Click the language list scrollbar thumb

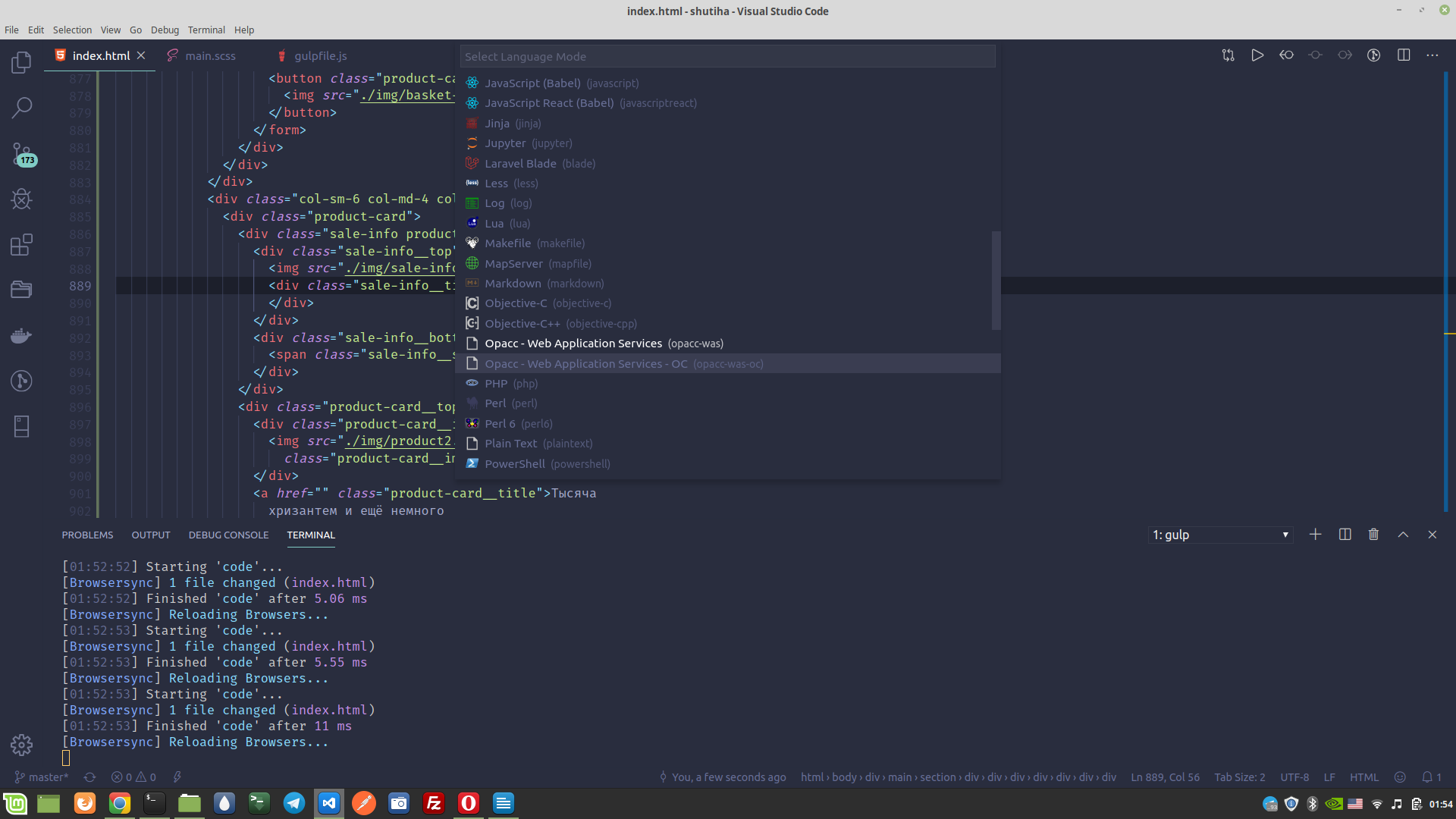point(996,281)
